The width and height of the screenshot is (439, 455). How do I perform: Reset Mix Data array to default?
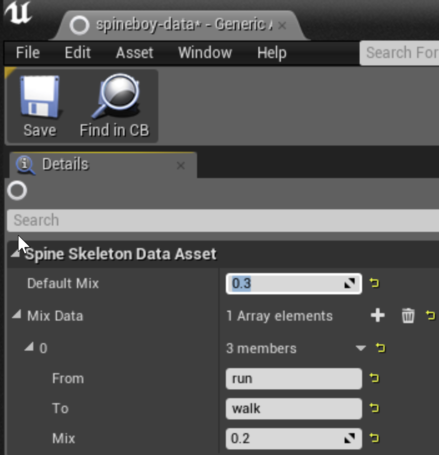click(x=430, y=315)
